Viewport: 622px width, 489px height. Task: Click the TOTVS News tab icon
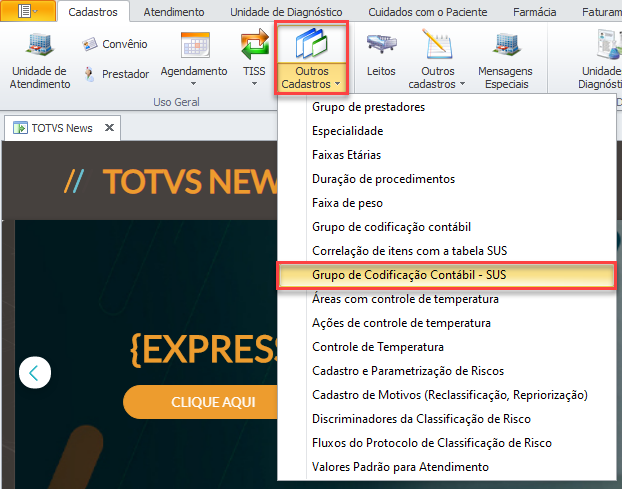[20, 128]
